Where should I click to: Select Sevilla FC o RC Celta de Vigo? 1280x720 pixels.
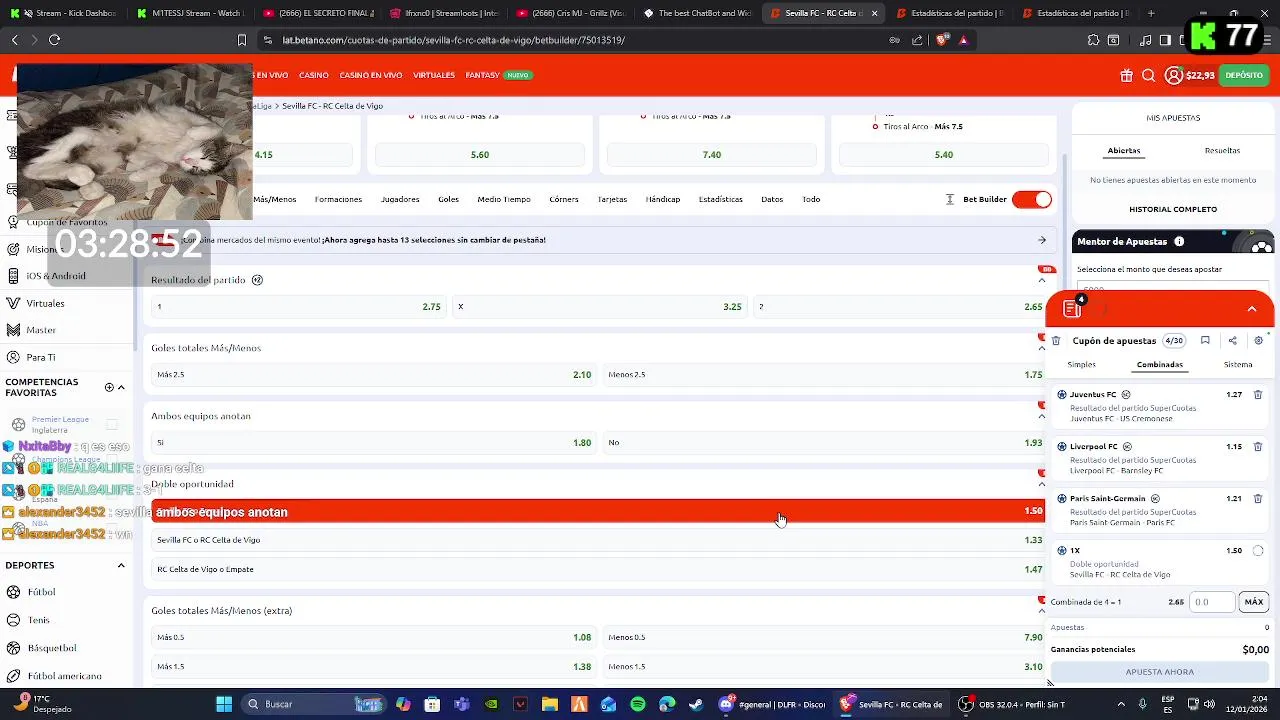click(599, 540)
